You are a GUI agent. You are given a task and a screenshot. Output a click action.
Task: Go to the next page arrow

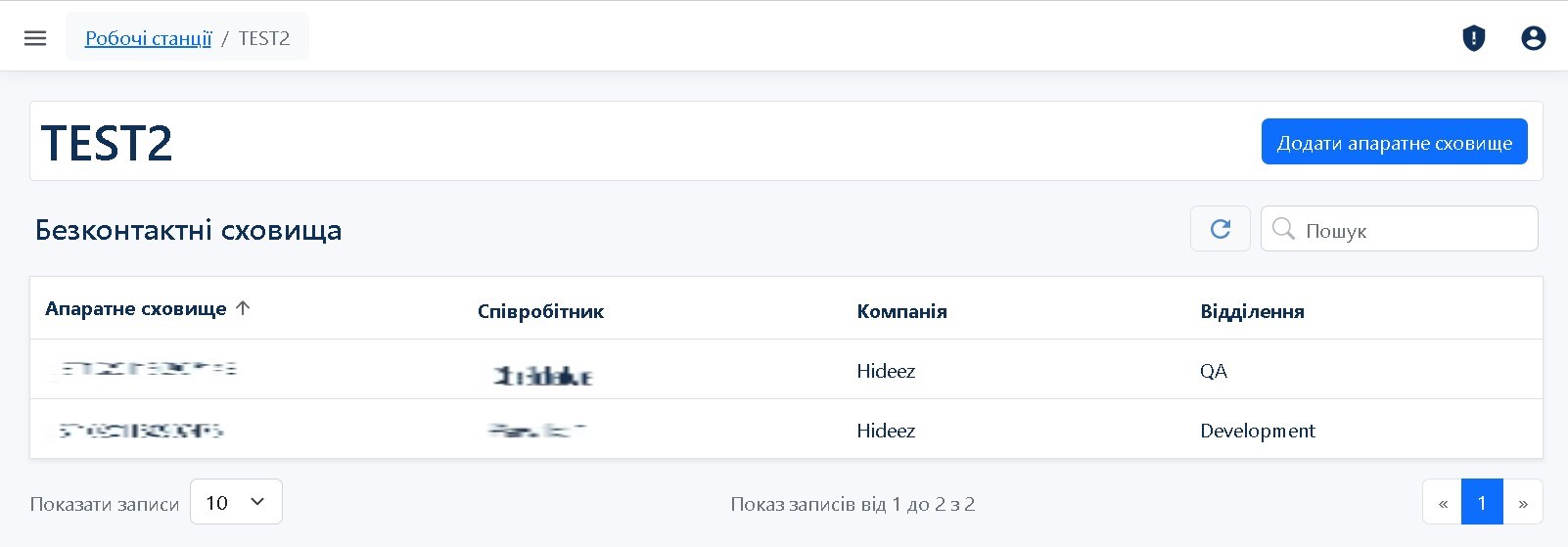click(1523, 503)
